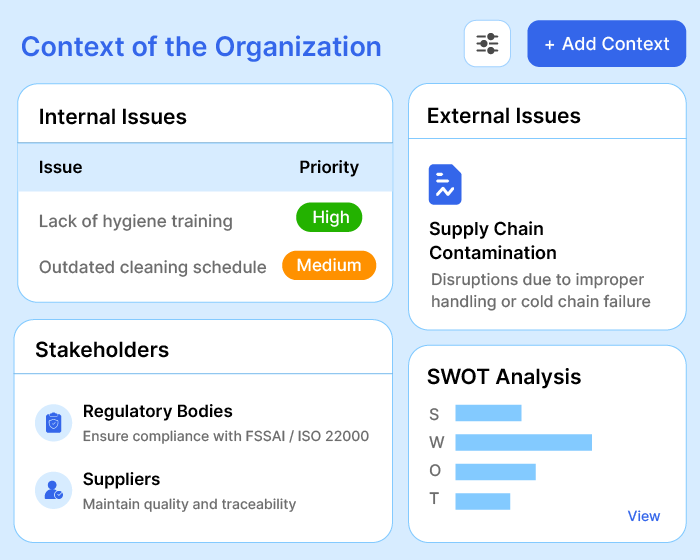
Task: Sort by the Issue column header
Action: [60, 167]
